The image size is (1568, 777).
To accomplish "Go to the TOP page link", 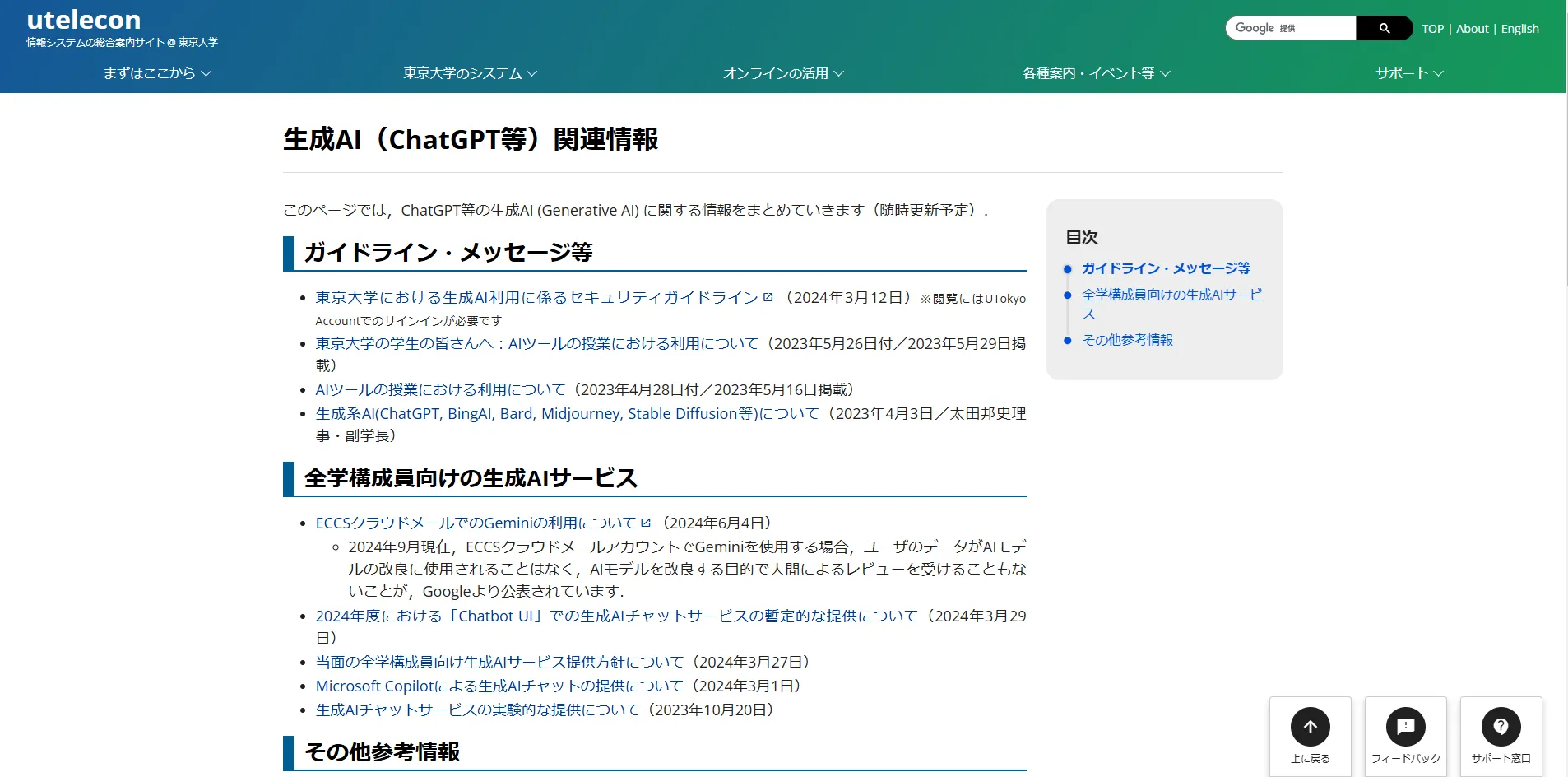I will [1432, 29].
